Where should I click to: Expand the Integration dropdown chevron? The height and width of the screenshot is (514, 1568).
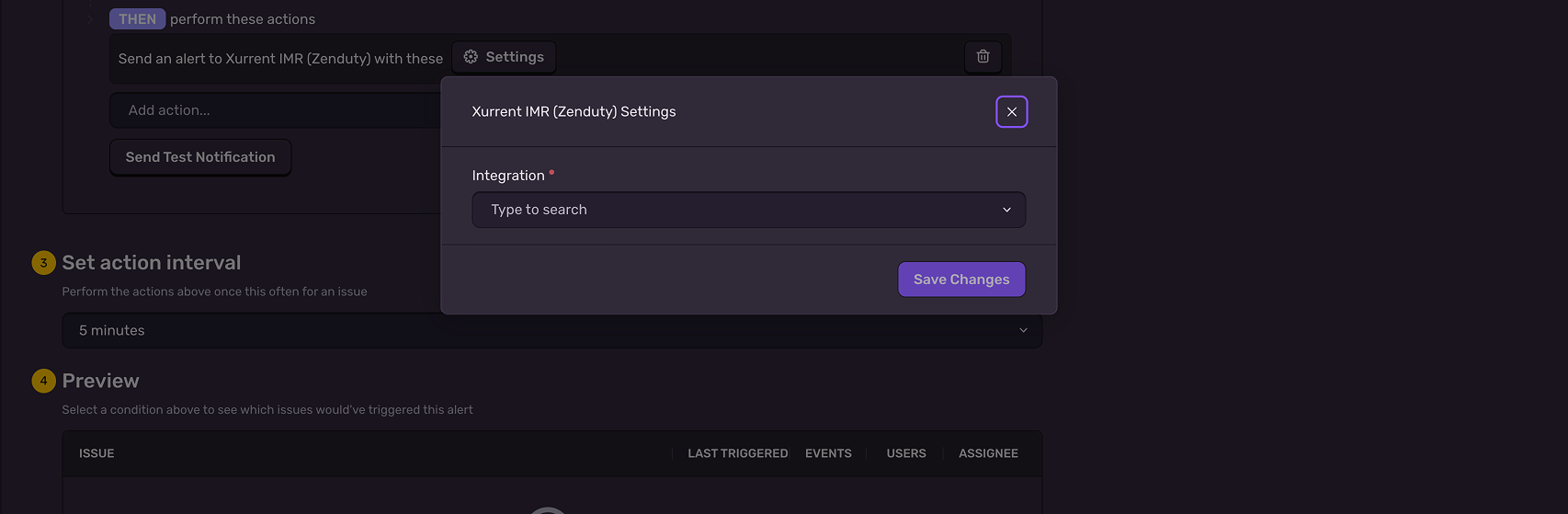1006,210
